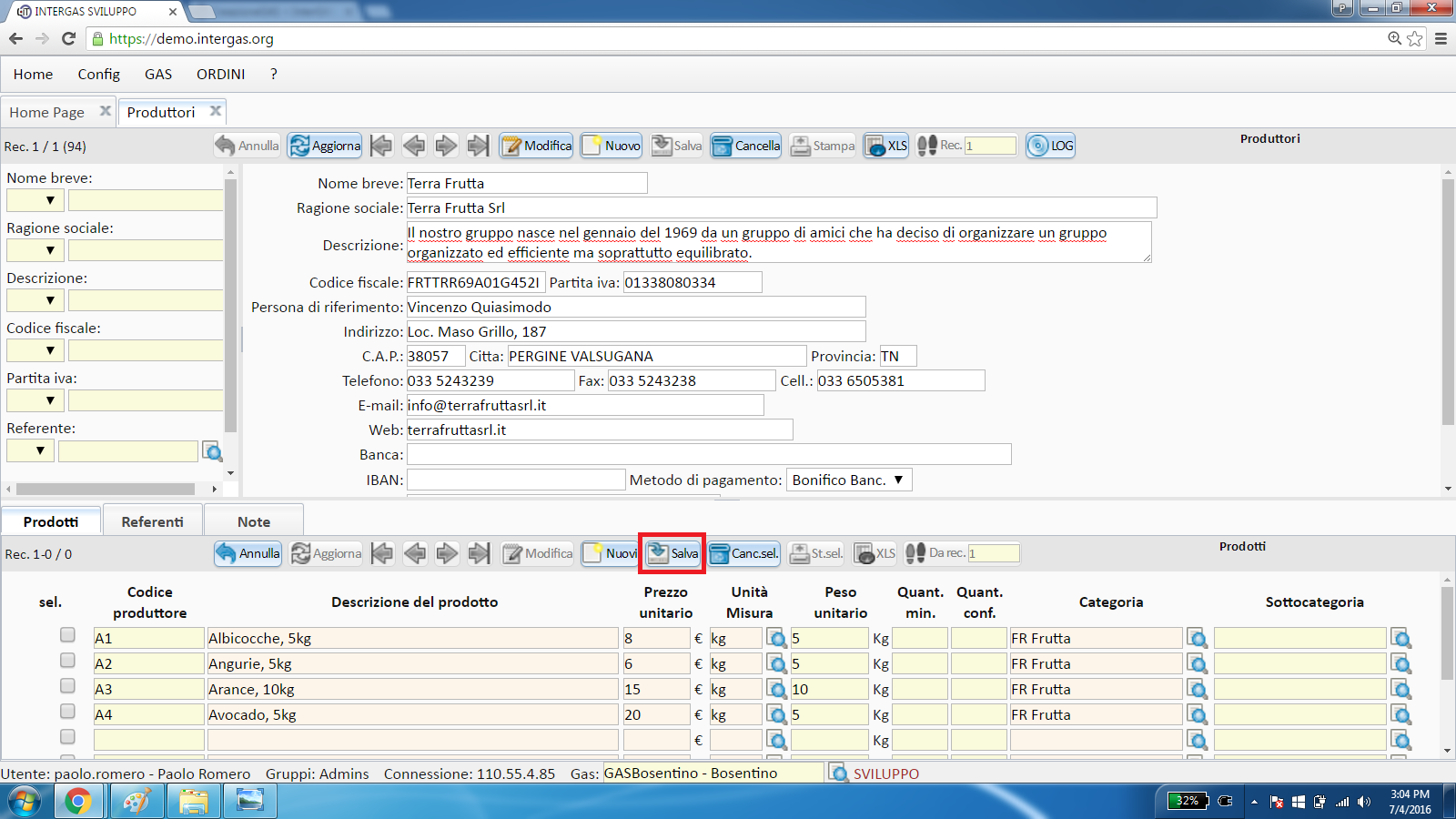Click Annulla in the Prodotti toolbar
1456x819 pixels.
(x=248, y=553)
